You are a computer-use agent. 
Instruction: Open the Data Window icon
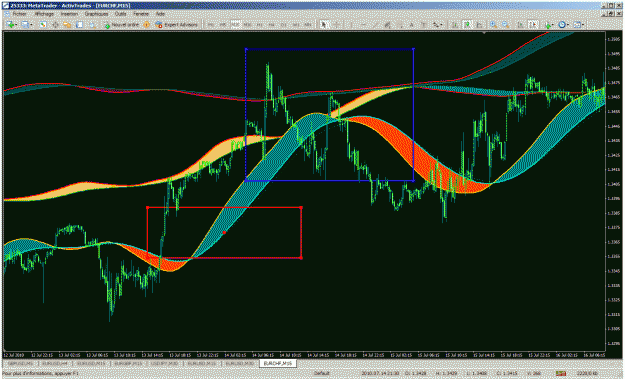(55, 25)
